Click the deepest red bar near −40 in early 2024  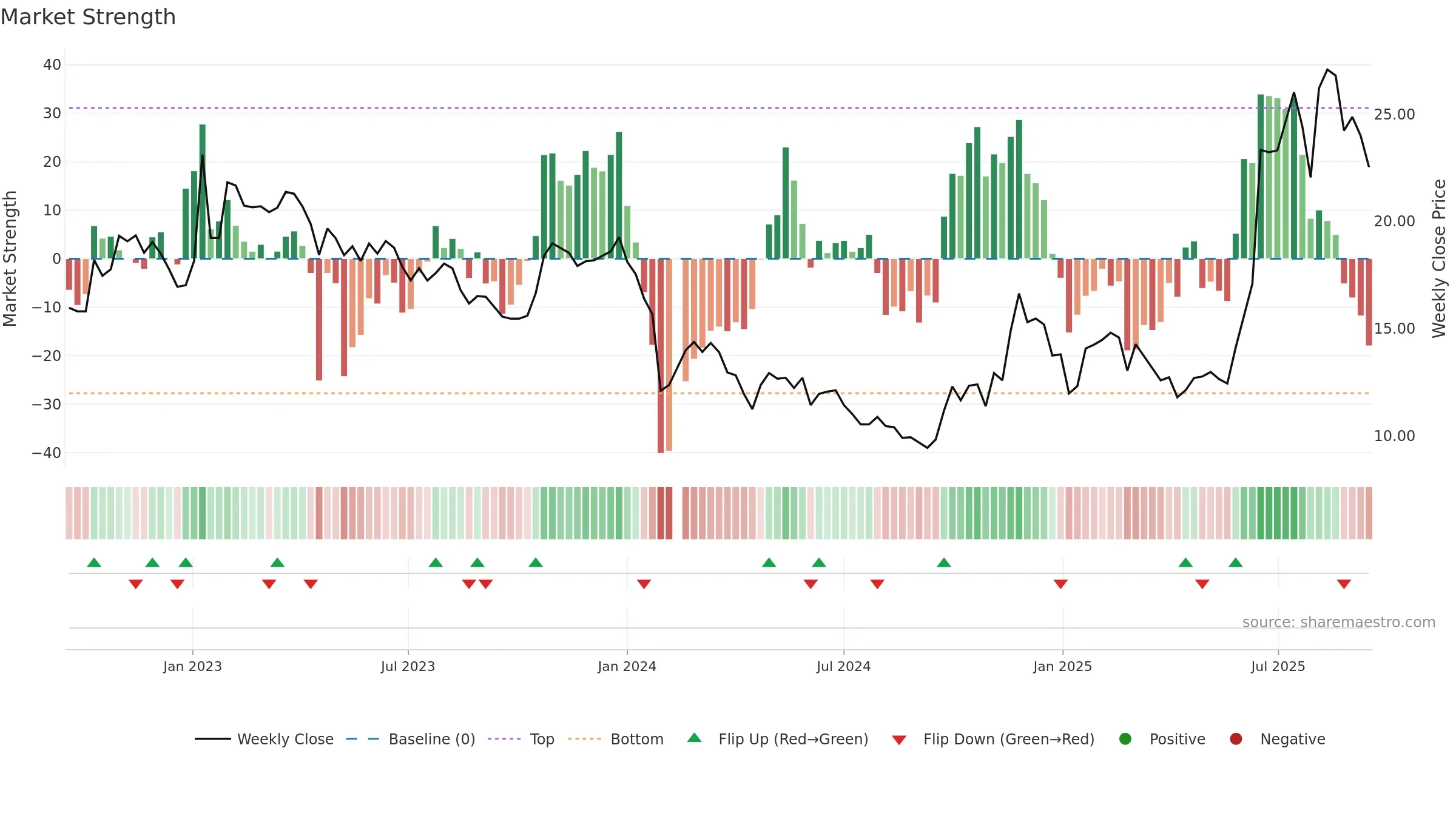coord(661,356)
